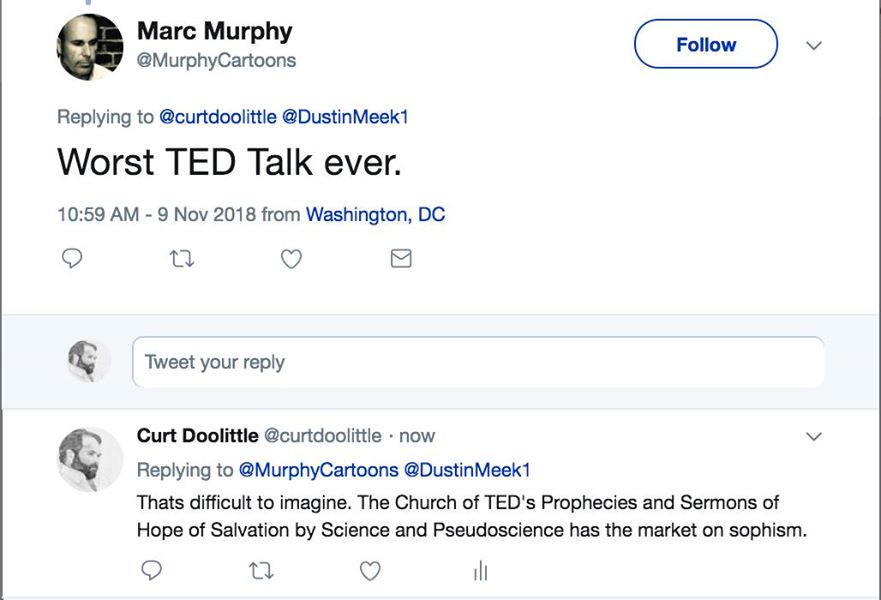Follow Marc Murphy
Image resolution: width=881 pixels, height=600 pixels.
[x=705, y=45]
